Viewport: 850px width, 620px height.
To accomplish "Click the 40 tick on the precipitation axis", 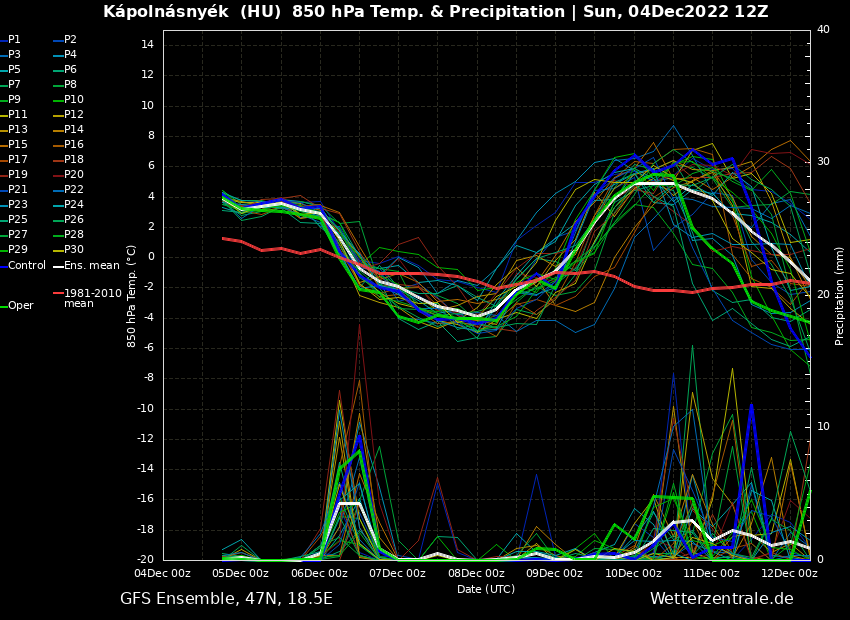I will click(x=823, y=30).
